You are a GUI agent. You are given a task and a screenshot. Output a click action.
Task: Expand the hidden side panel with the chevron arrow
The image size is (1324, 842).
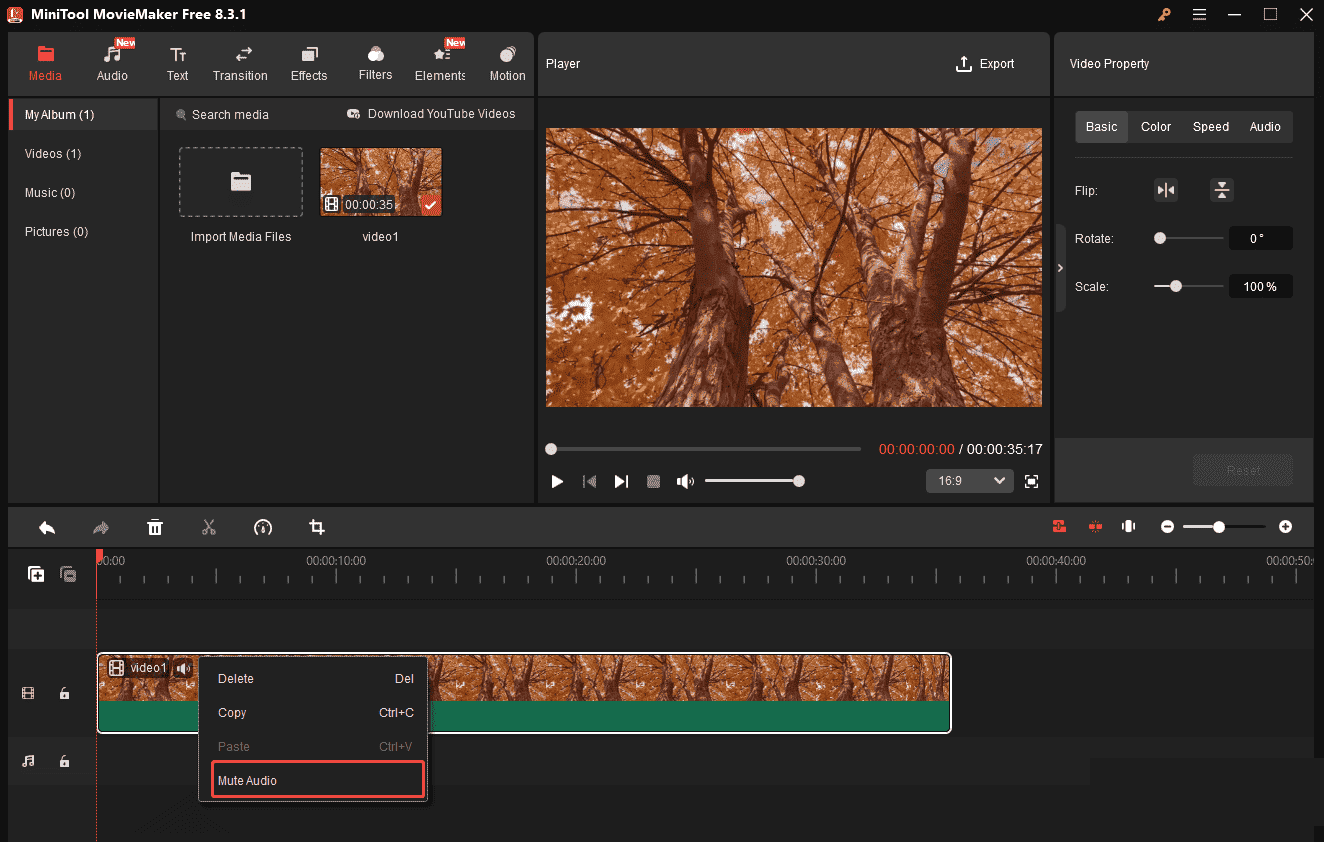coord(1060,267)
